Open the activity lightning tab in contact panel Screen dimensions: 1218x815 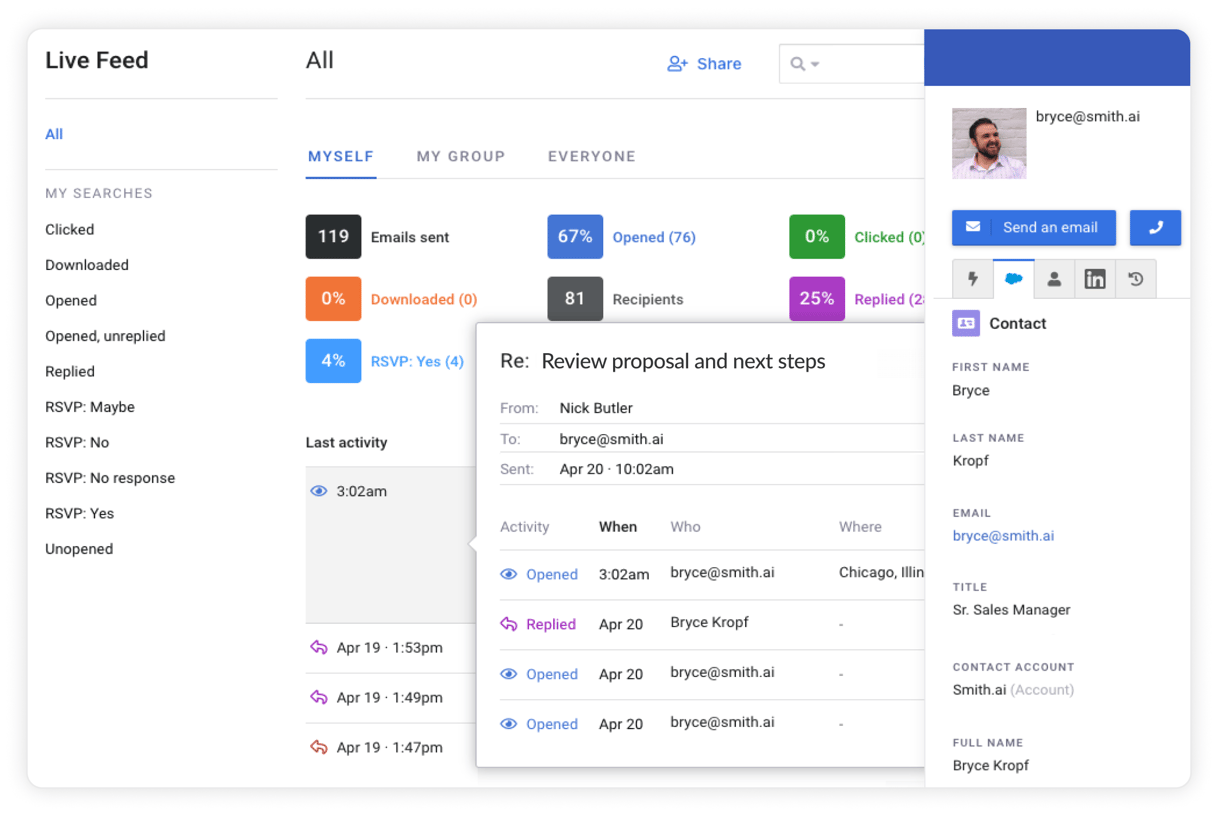(x=972, y=279)
